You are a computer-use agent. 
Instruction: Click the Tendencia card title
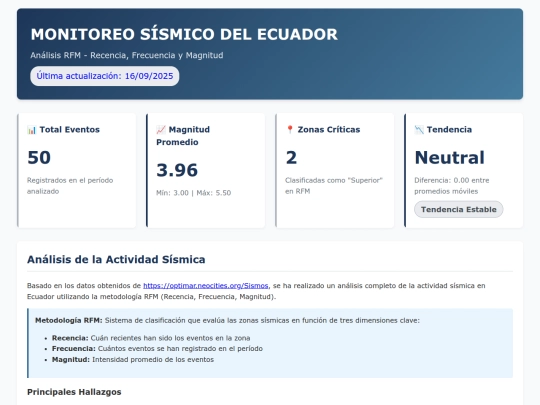[x=449, y=130]
